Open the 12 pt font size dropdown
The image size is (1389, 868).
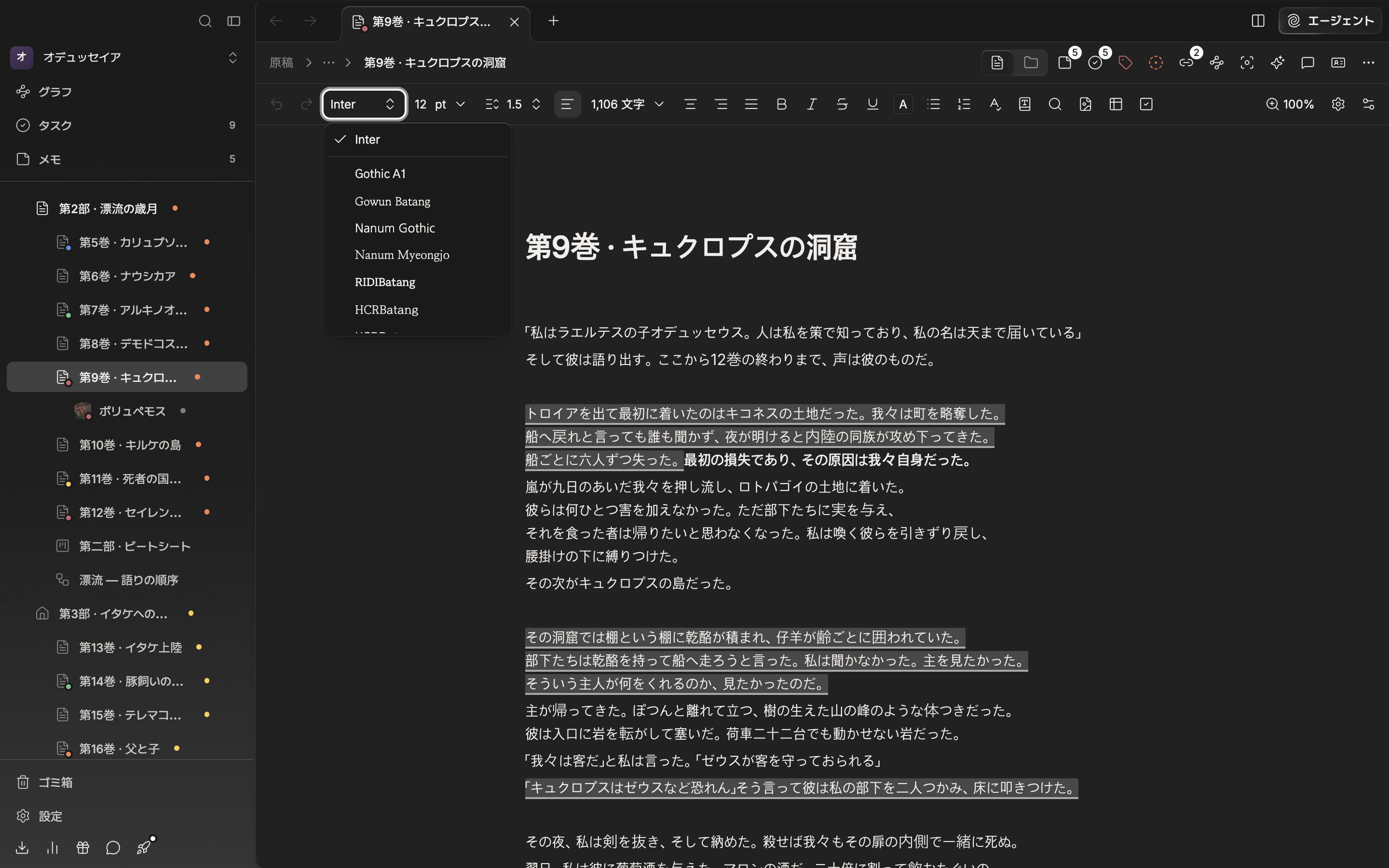440,105
